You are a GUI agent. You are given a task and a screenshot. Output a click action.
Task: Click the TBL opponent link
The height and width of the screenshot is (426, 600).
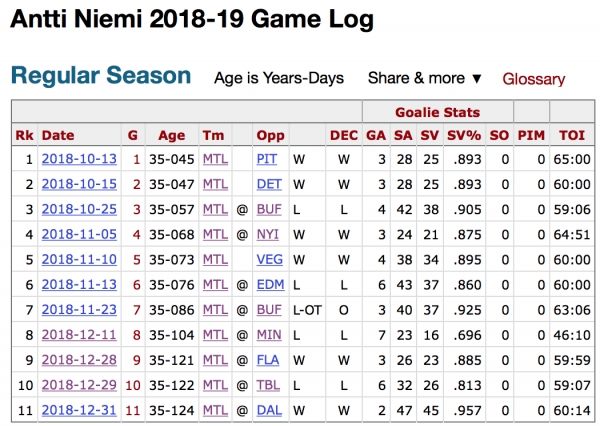tap(268, 384)
